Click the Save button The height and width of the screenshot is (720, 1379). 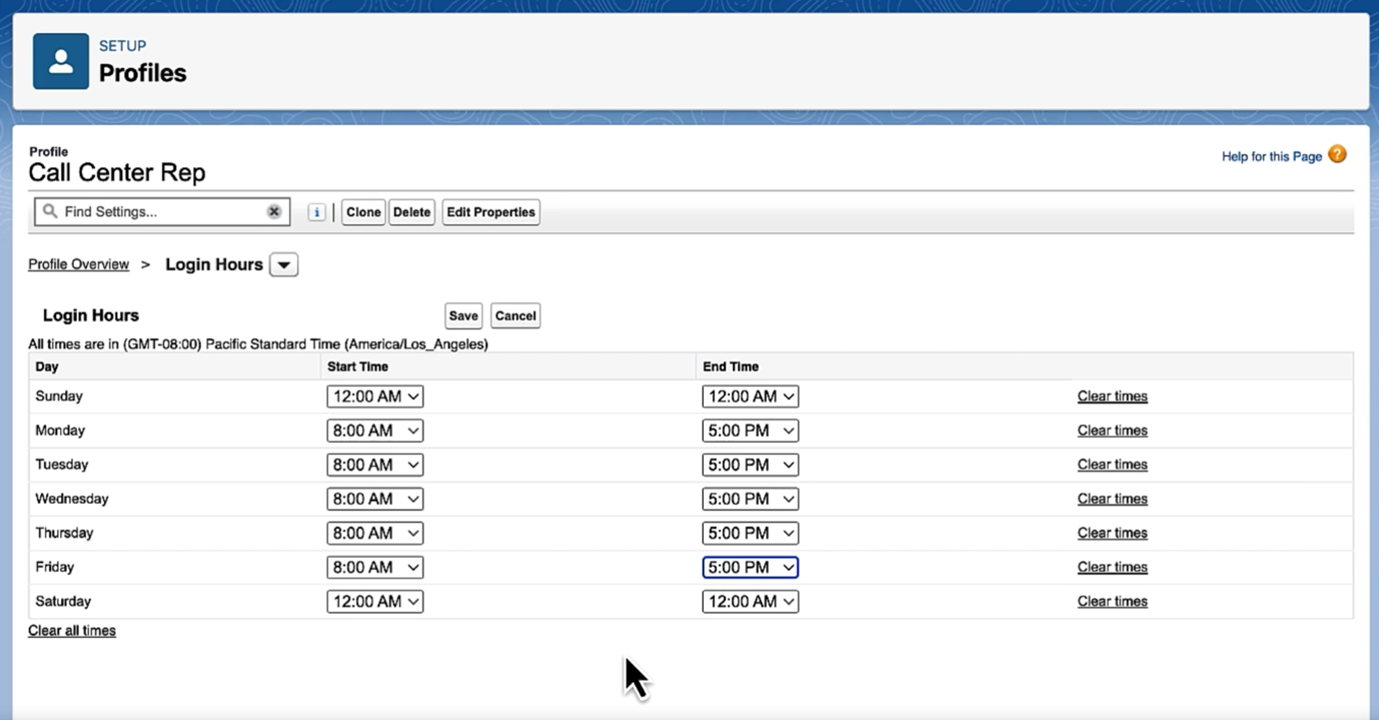[x=463, y=316]
